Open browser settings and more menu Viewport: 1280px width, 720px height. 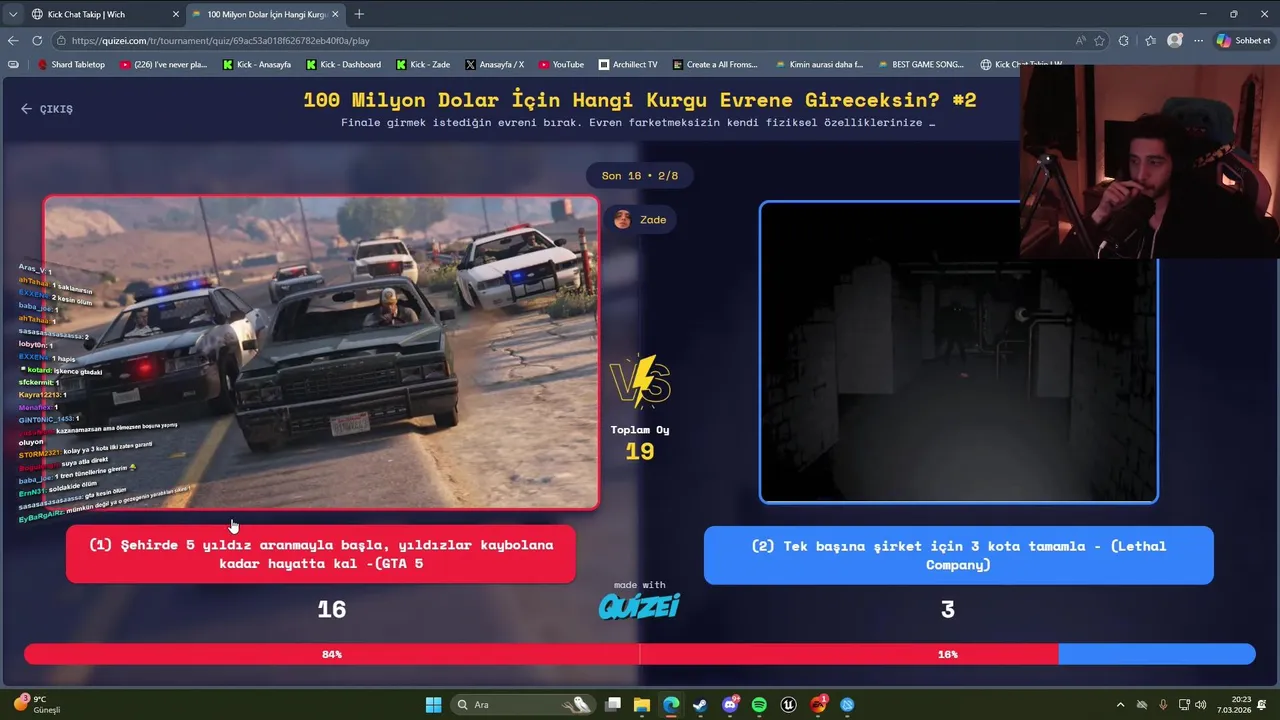(x=1198, y=41)
